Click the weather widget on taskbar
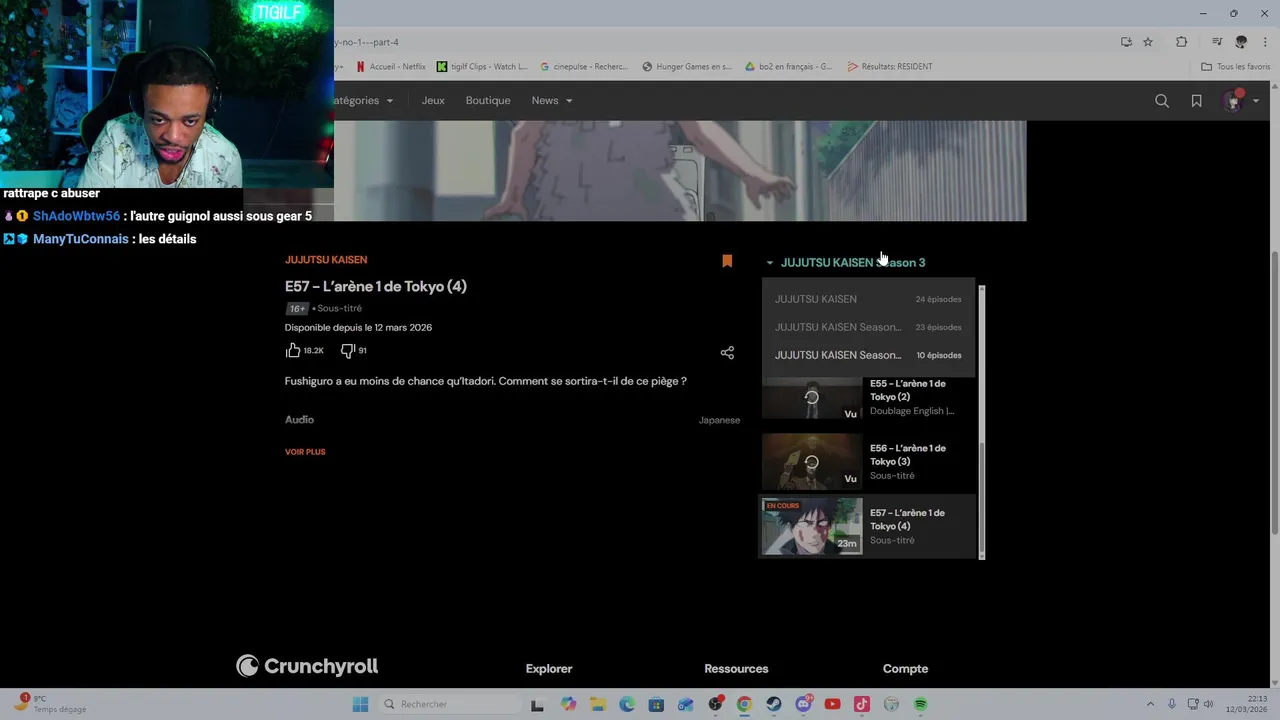This screenshot has width=1280, height=720. pyautogui.click(x=50, y=704)
